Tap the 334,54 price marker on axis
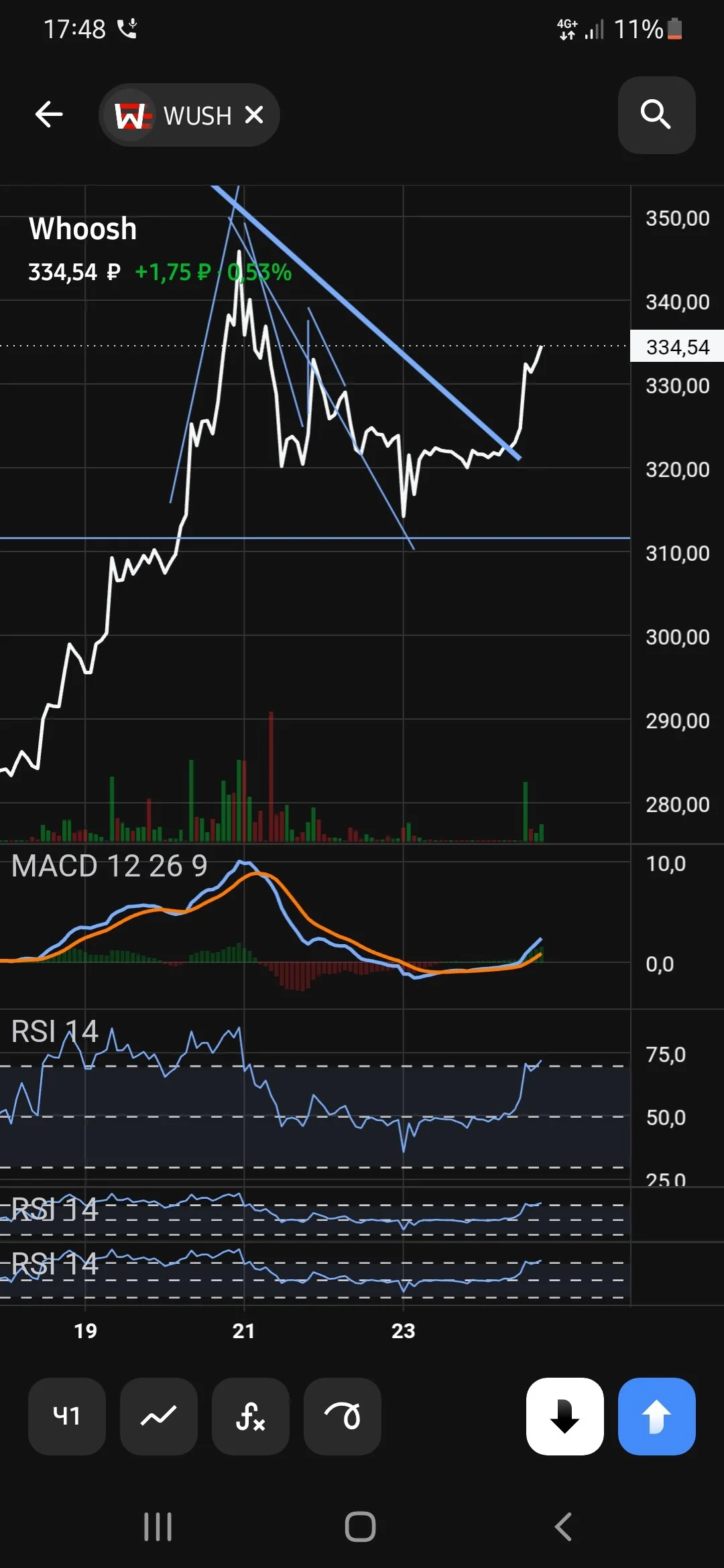Viewport: 724px width, 1568px height. pyautogui.click(x=677, y=346)
